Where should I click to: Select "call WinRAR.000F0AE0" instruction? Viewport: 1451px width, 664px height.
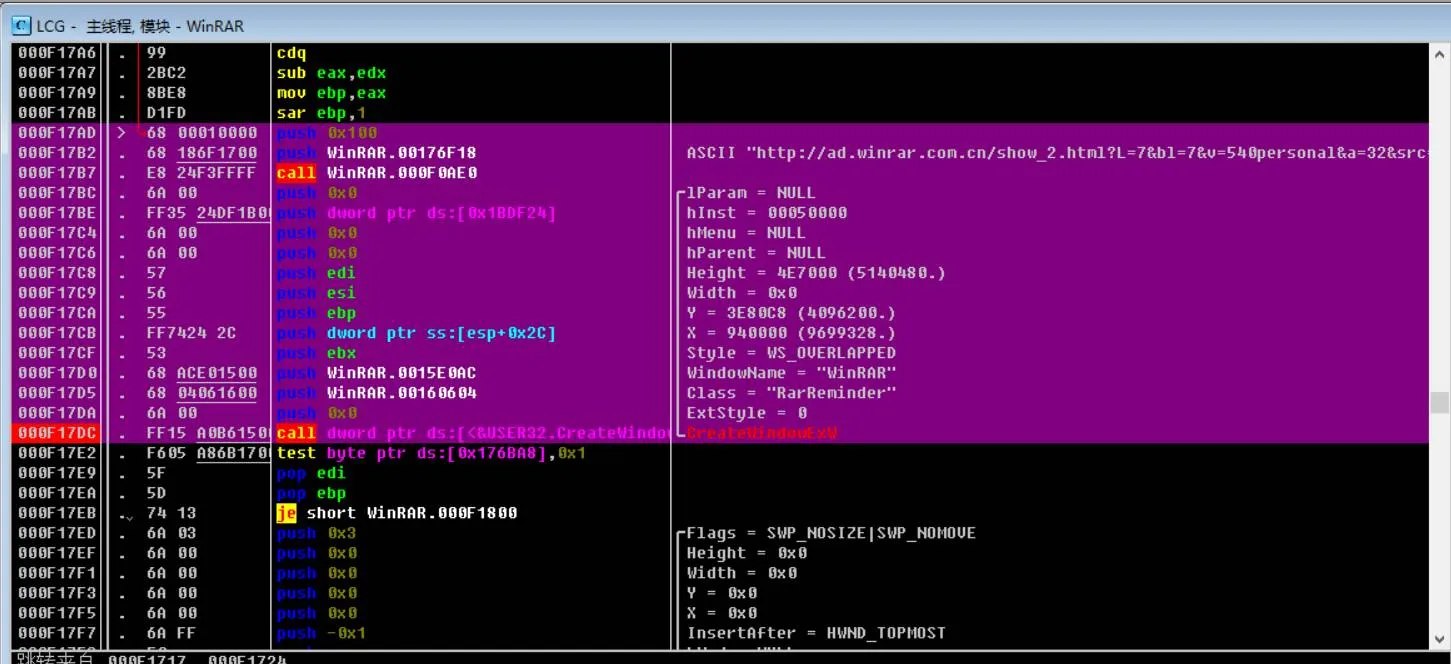(376, 173)
